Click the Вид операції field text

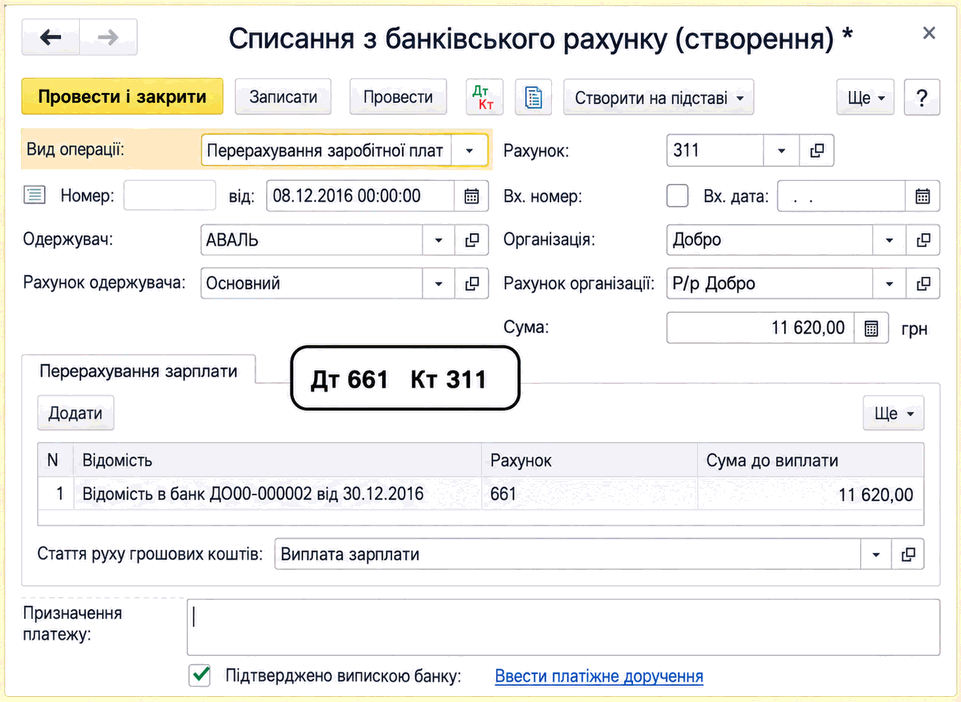coord(326,151)
